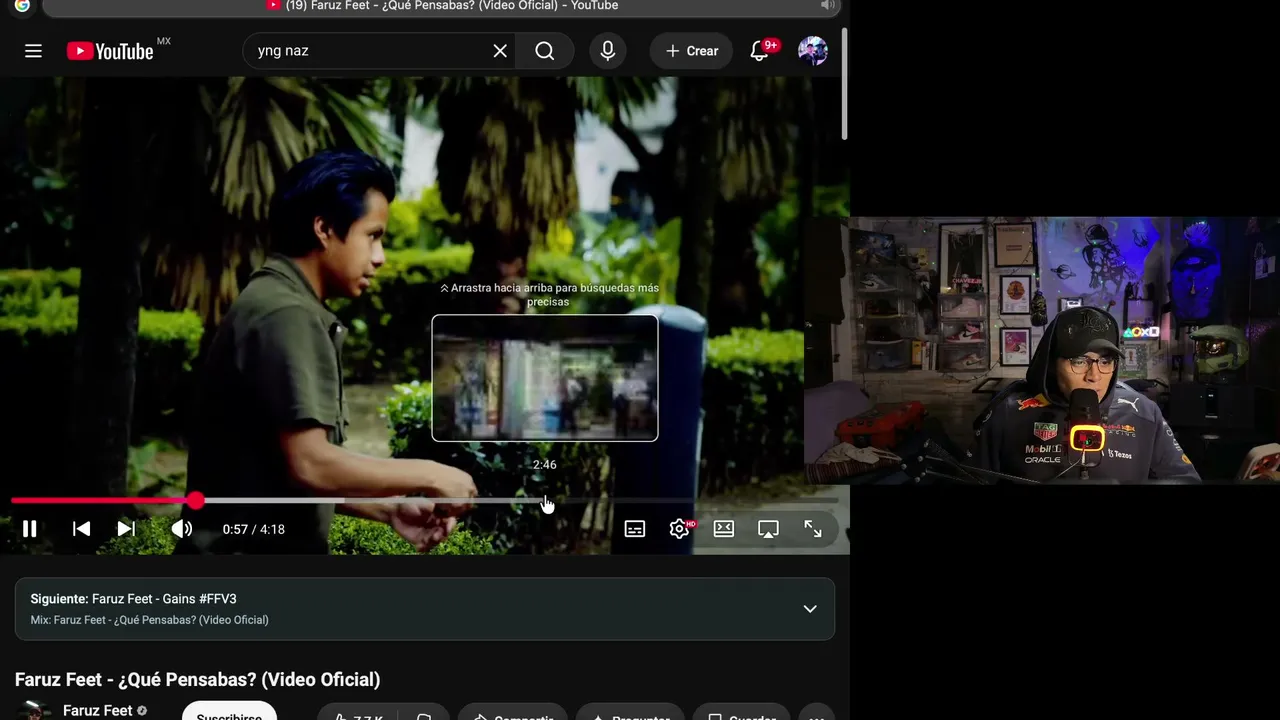Open the YouTube guide hamburger menu
This screenshot has height=720, width=1280.
pyautogui.click(x=33, y=51)
